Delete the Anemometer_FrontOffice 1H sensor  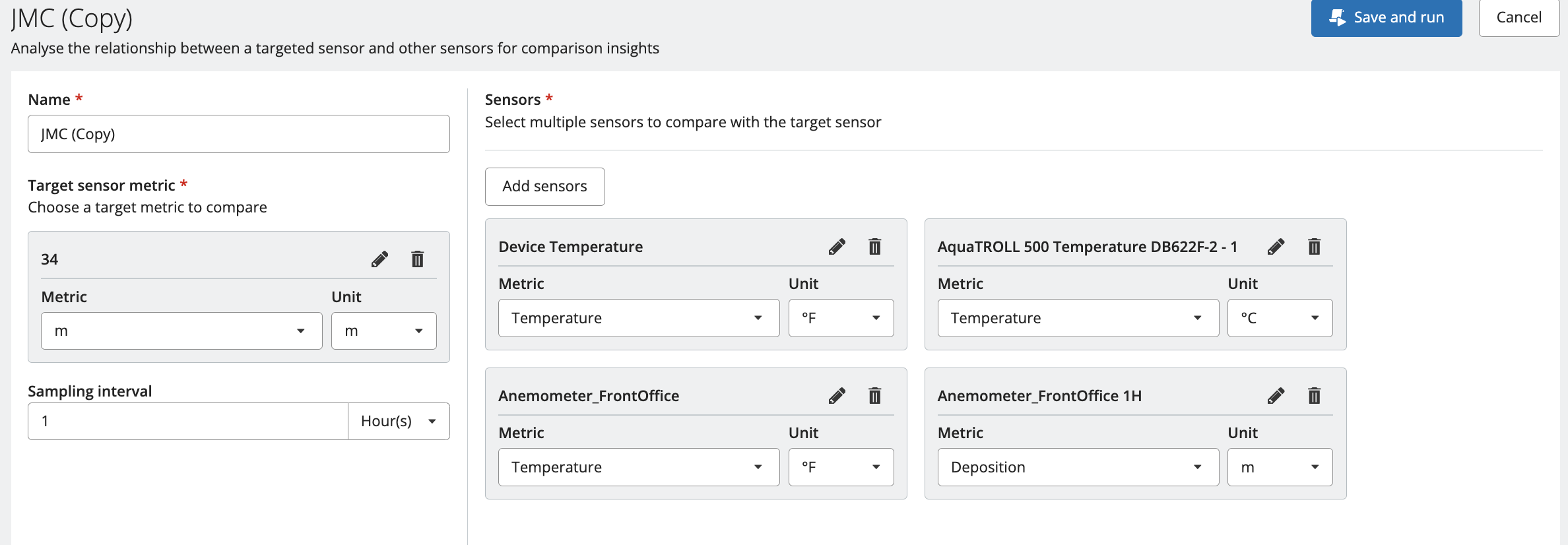pyautogui.click(x=1315, y=396)
